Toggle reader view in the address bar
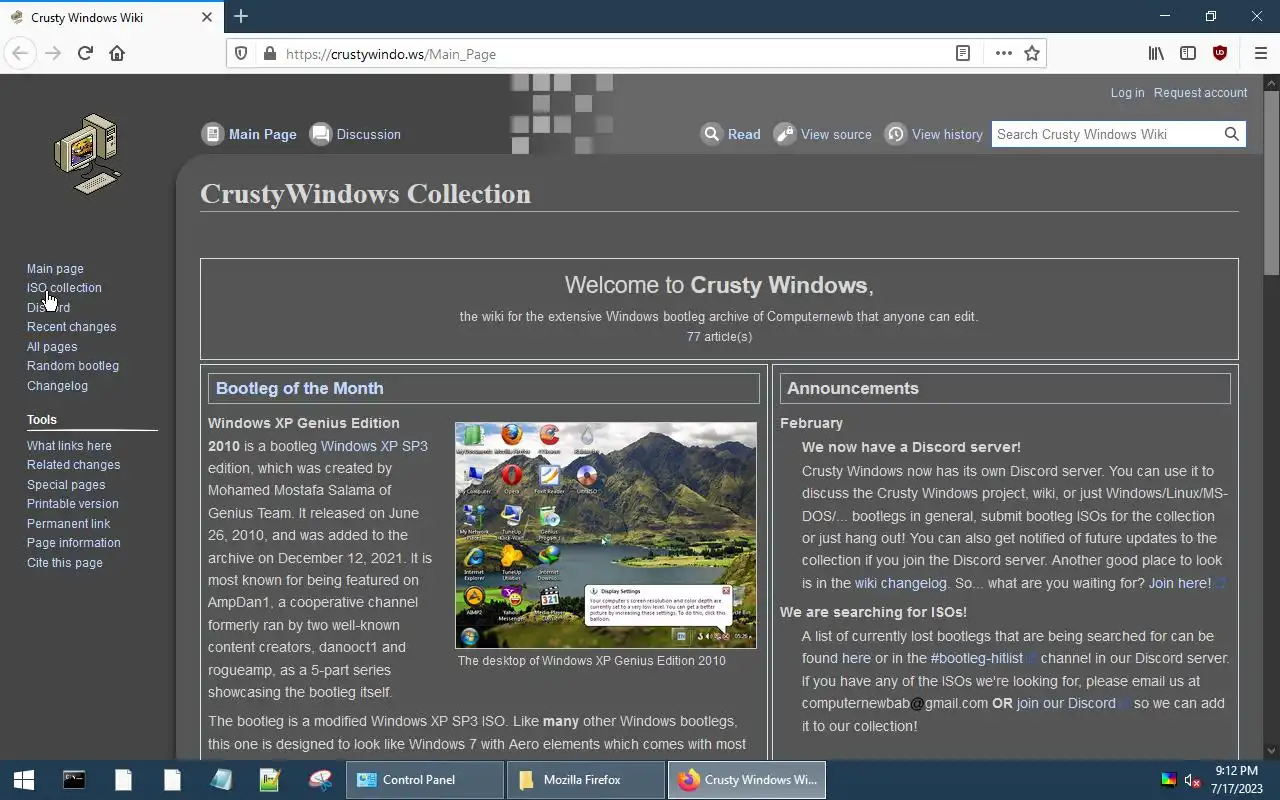 (x=963, y=53)
